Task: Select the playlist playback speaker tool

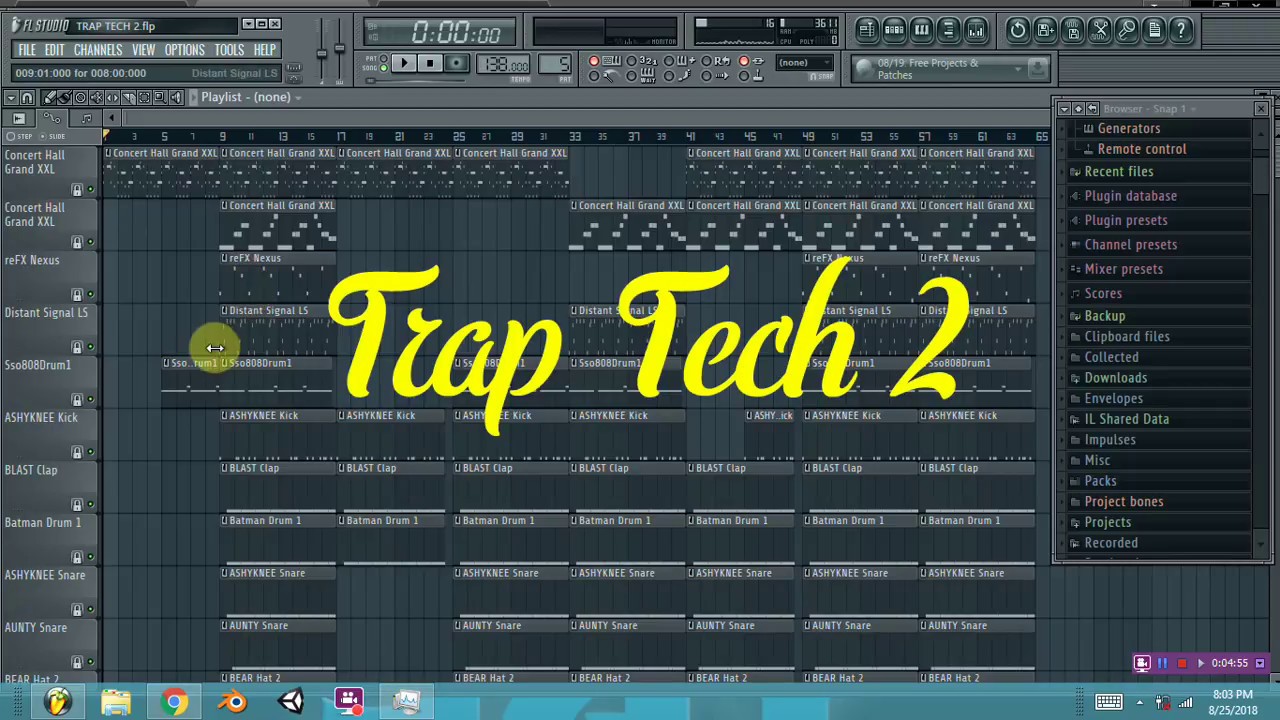Action: pos(177,97)
